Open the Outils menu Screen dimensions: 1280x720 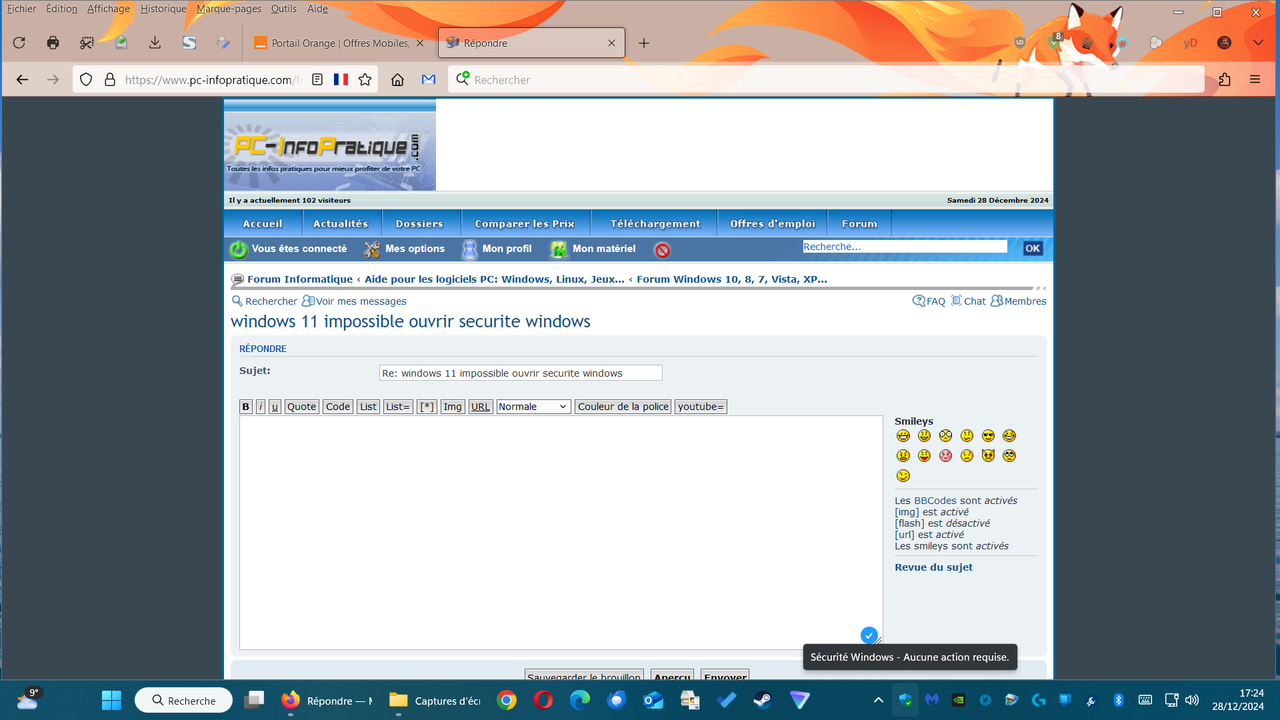click(284, 8)
